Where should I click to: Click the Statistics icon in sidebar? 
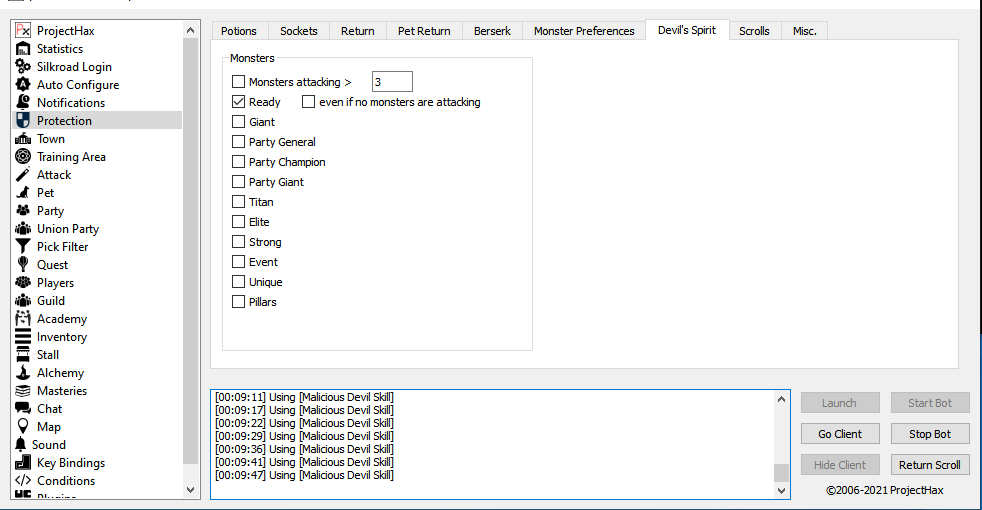[23, 49]
